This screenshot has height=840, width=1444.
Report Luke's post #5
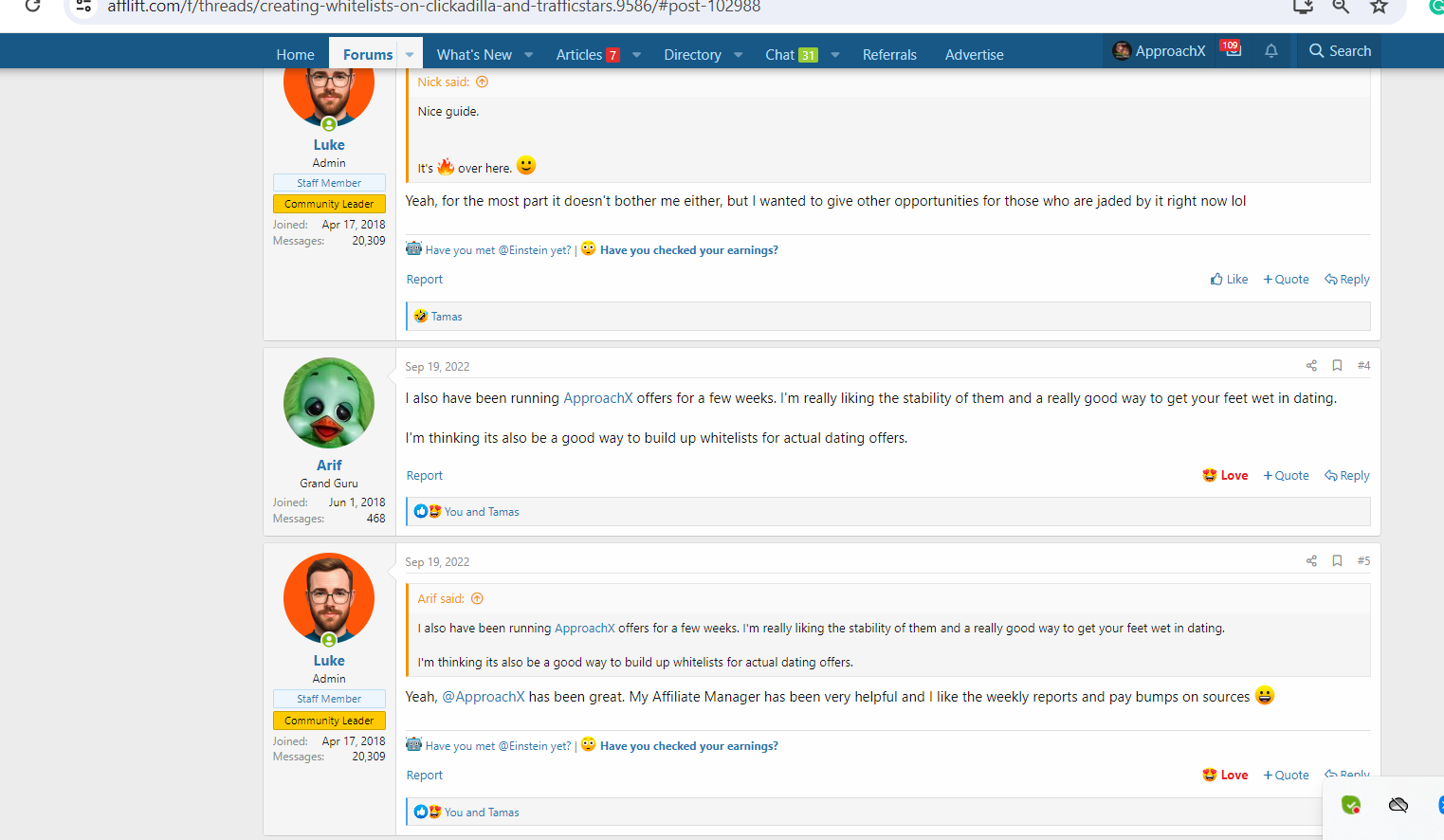coord(424,776)
